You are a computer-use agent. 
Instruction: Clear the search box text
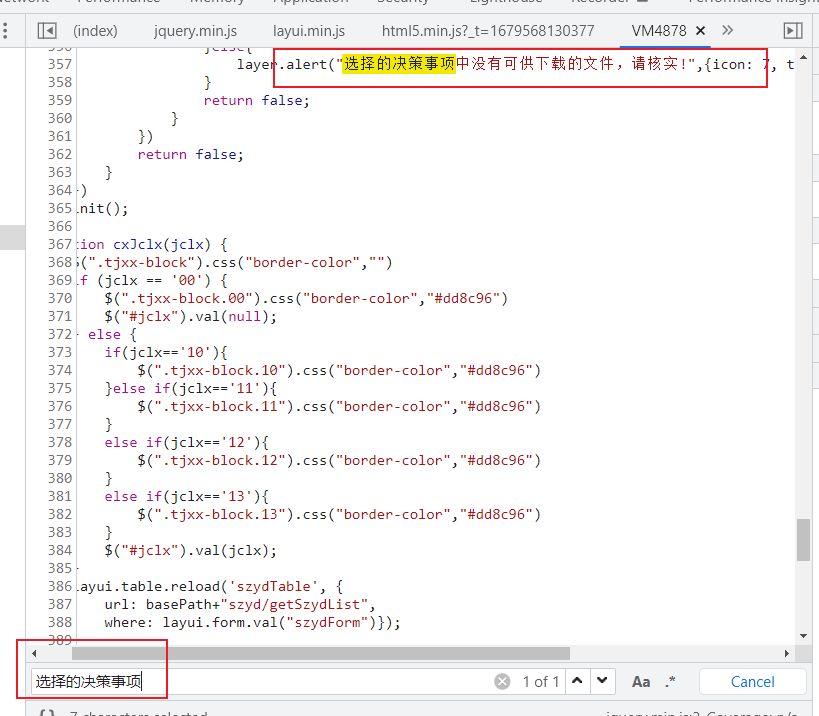[x=502, y=682]
